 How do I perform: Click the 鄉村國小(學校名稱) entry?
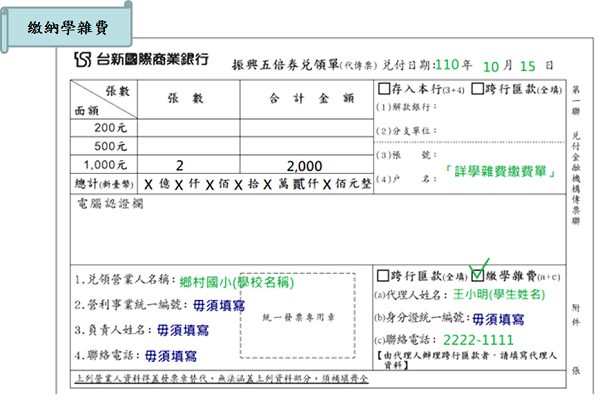pyautogui.click(x=237, y=282)
